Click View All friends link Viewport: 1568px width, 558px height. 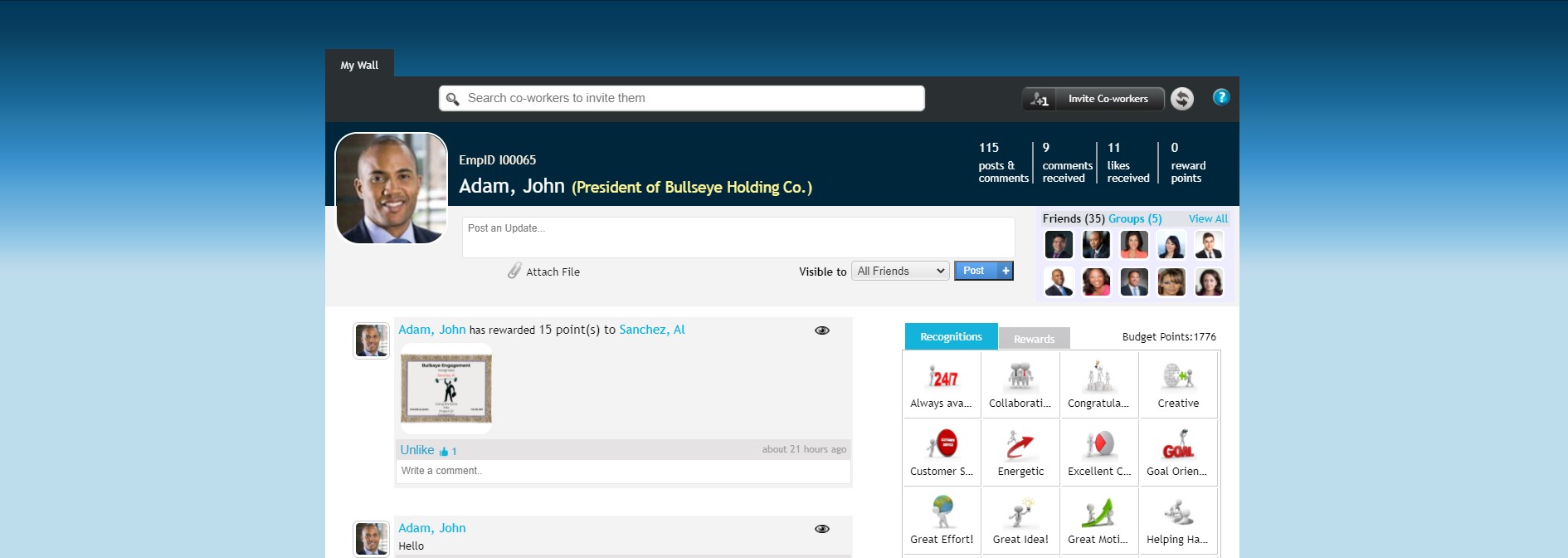pyautogui.click(x=1208, y=218)
